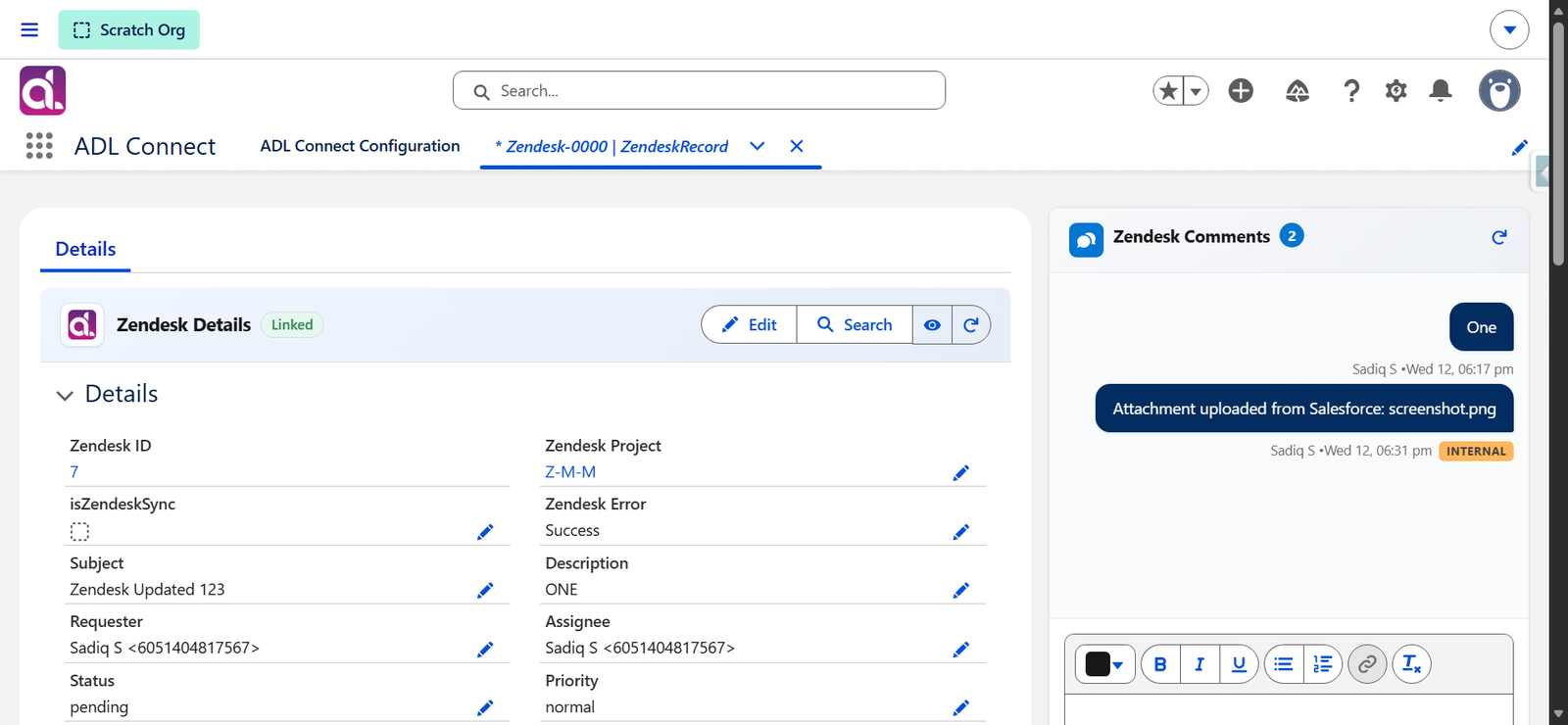Edit the Assignee field pencil
Viewport: 1568px width, 725px height.
[960, 650]
